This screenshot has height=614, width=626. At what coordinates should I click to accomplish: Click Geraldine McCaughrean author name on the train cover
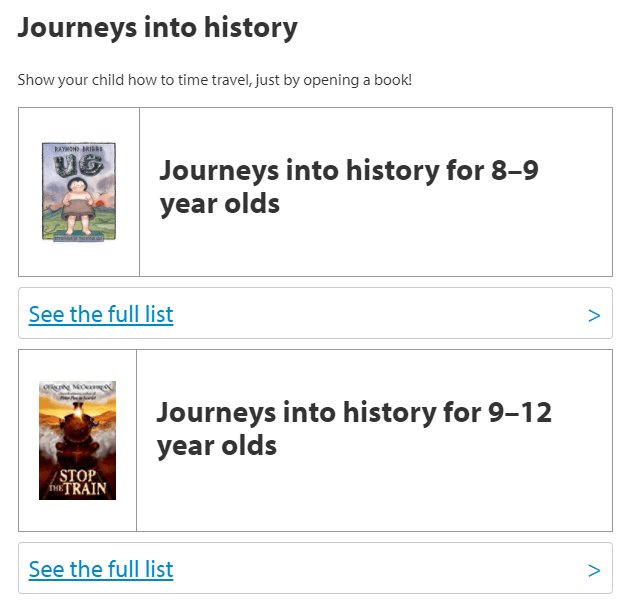[77, 387]
